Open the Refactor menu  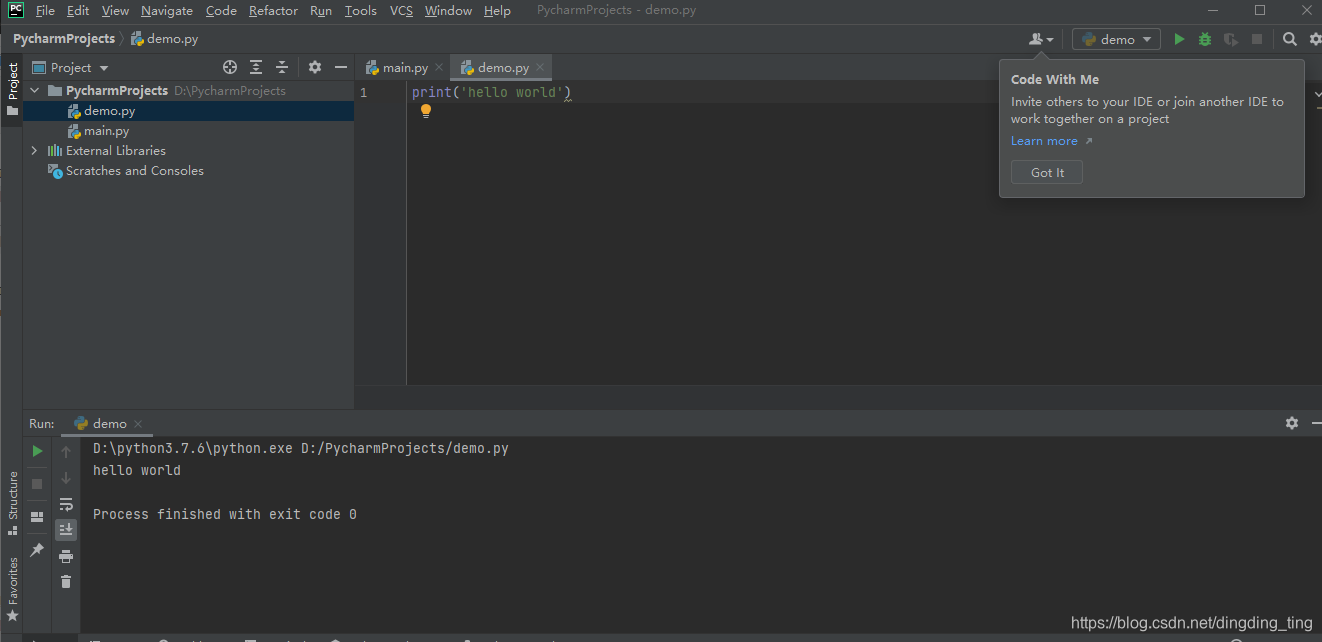(x=273, y=10)
